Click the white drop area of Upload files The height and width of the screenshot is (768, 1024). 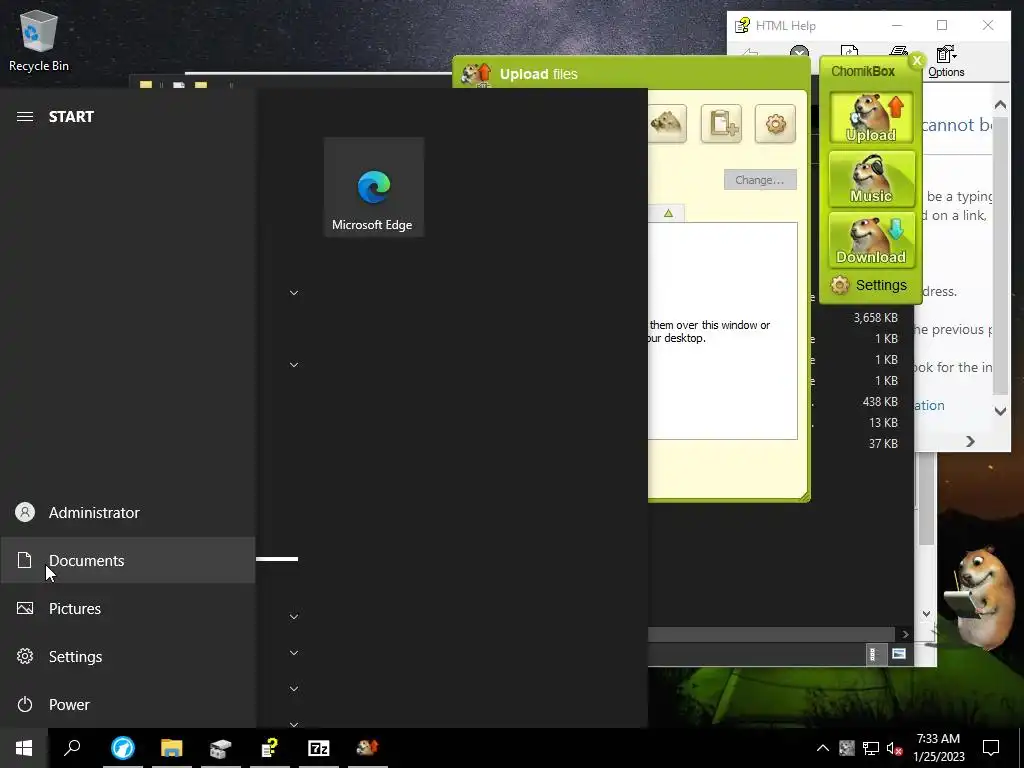click(x=722, y=331)
